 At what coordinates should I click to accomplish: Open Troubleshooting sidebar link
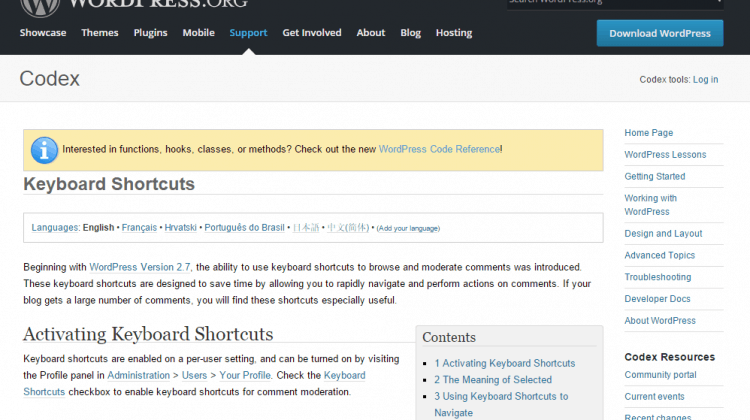pos(658,277)
